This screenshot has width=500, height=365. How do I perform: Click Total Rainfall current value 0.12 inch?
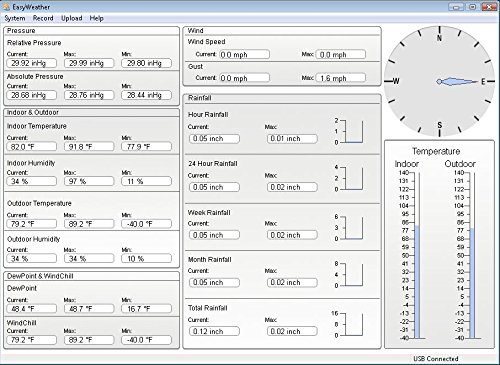[214, 331]
